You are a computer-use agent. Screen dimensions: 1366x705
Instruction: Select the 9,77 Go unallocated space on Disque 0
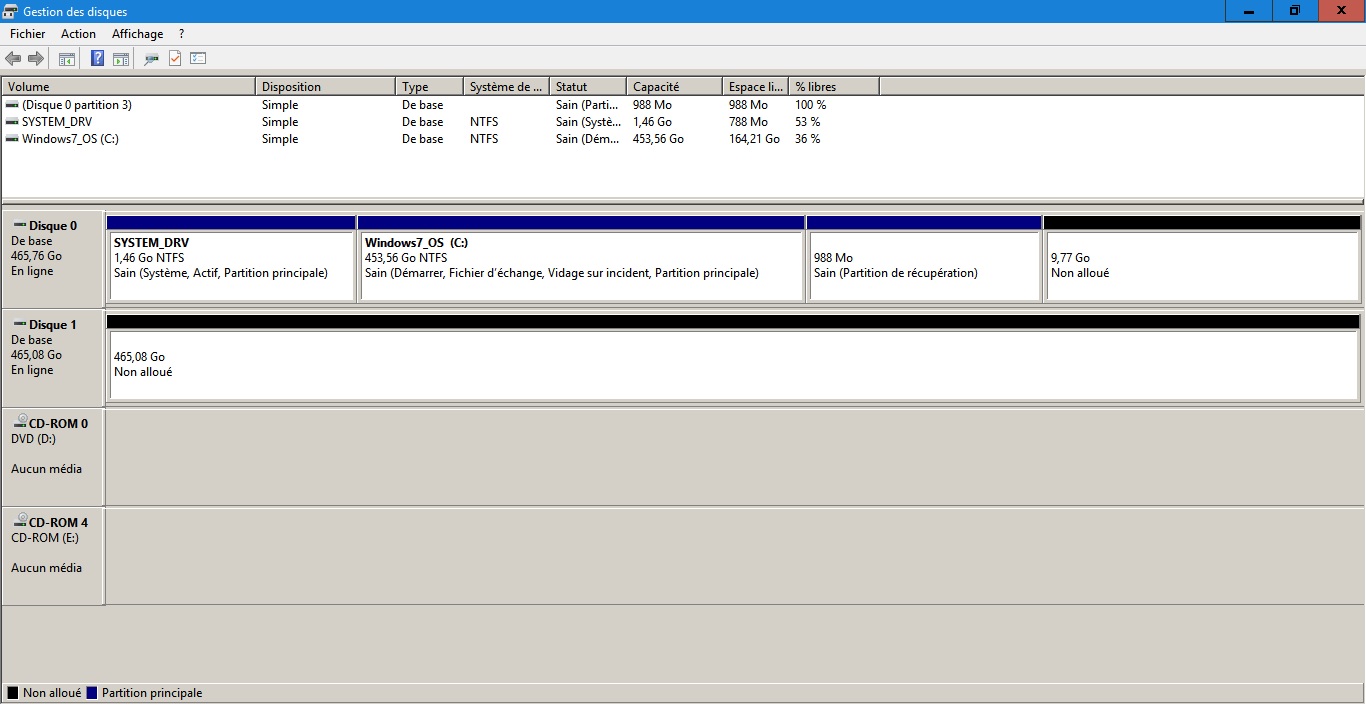1201,265
